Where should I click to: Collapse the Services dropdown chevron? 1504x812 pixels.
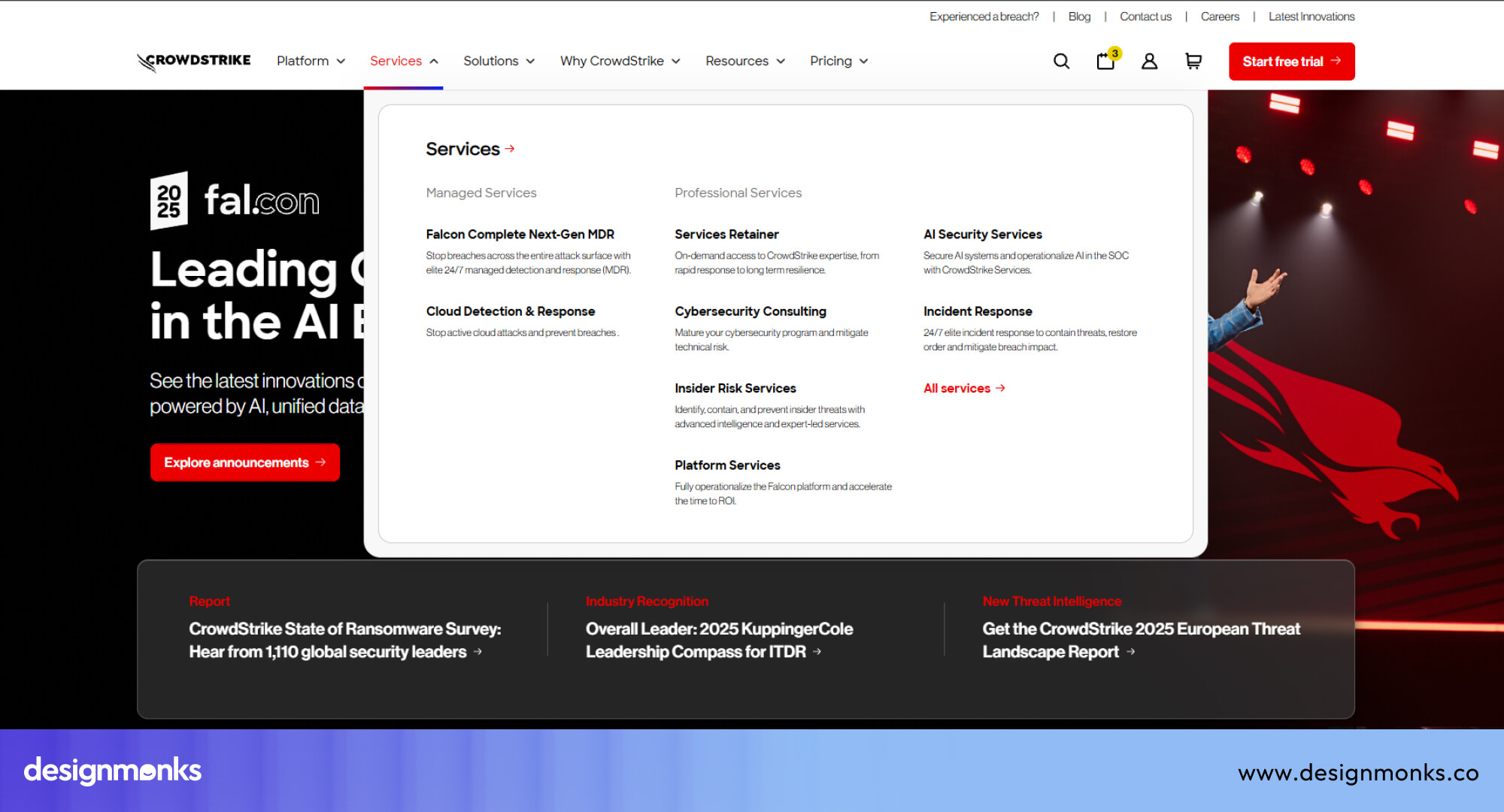(x=434, y=61)
